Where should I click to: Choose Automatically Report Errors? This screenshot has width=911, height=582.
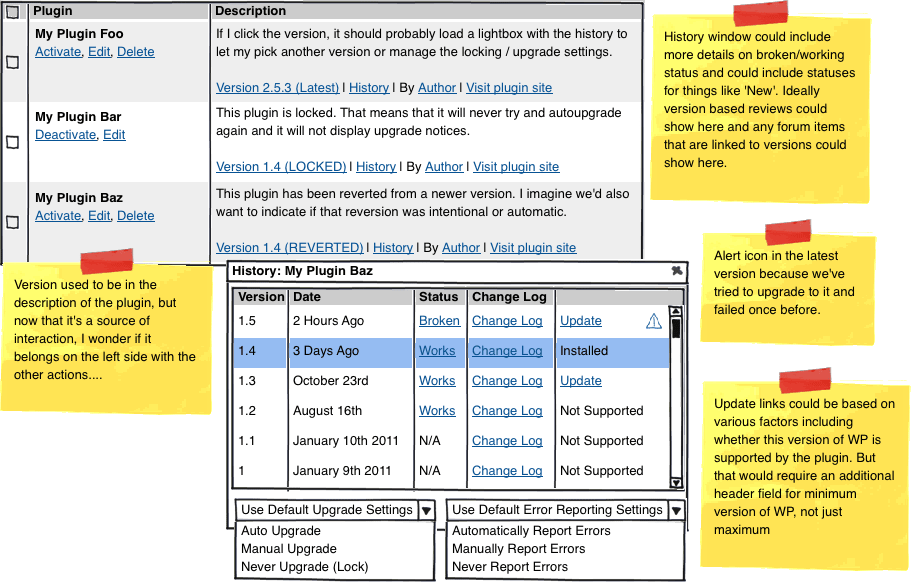point(531,531)
